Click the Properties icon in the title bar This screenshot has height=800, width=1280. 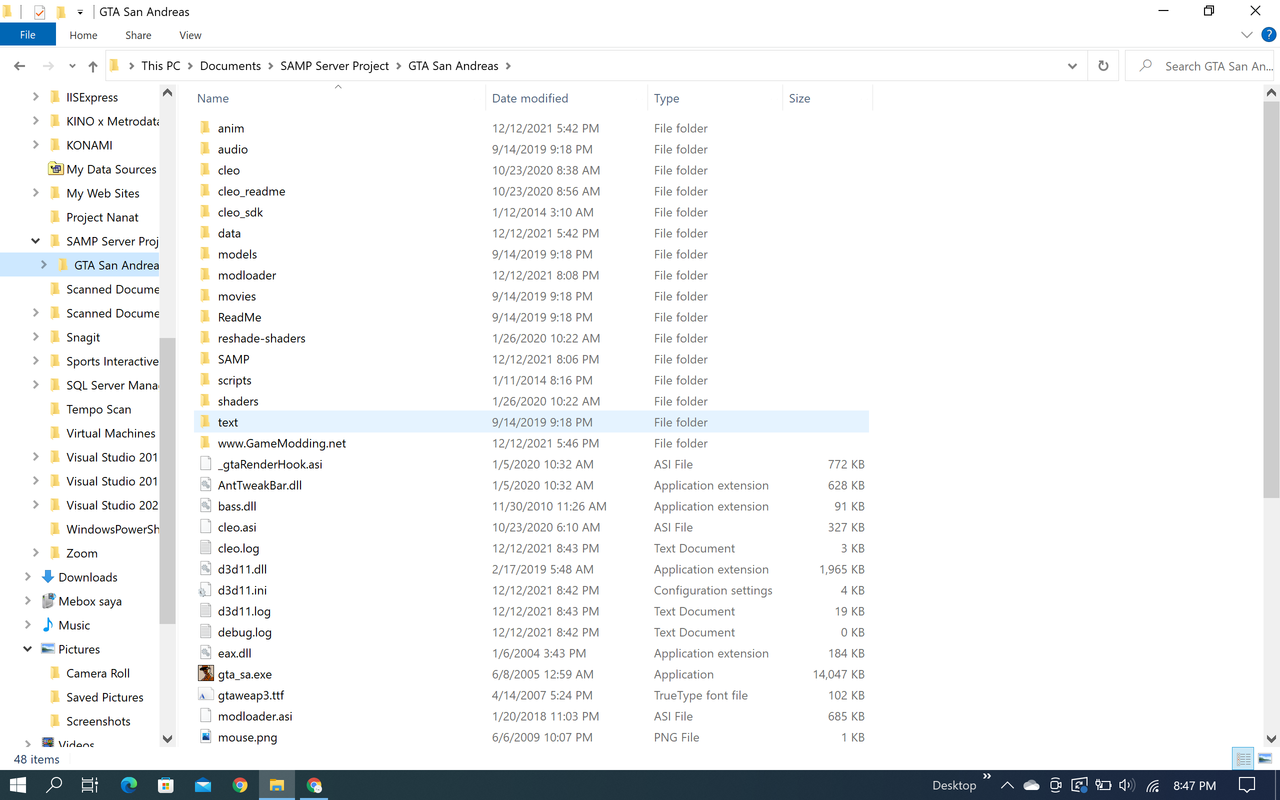coord(39,12)
